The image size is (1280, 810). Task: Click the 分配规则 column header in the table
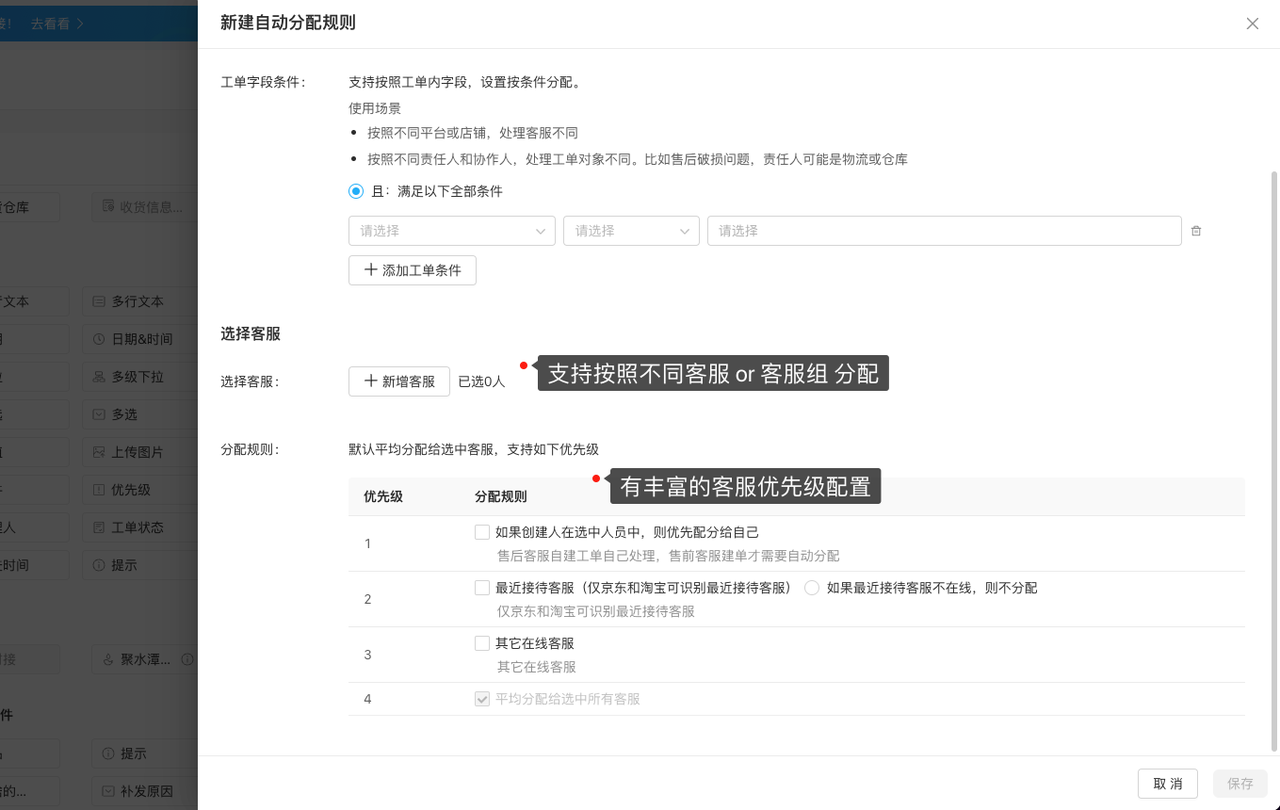pos(501,496)
